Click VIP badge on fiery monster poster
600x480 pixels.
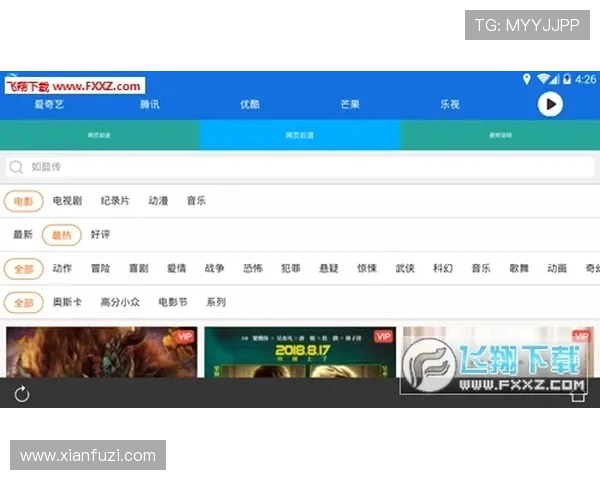185,336
